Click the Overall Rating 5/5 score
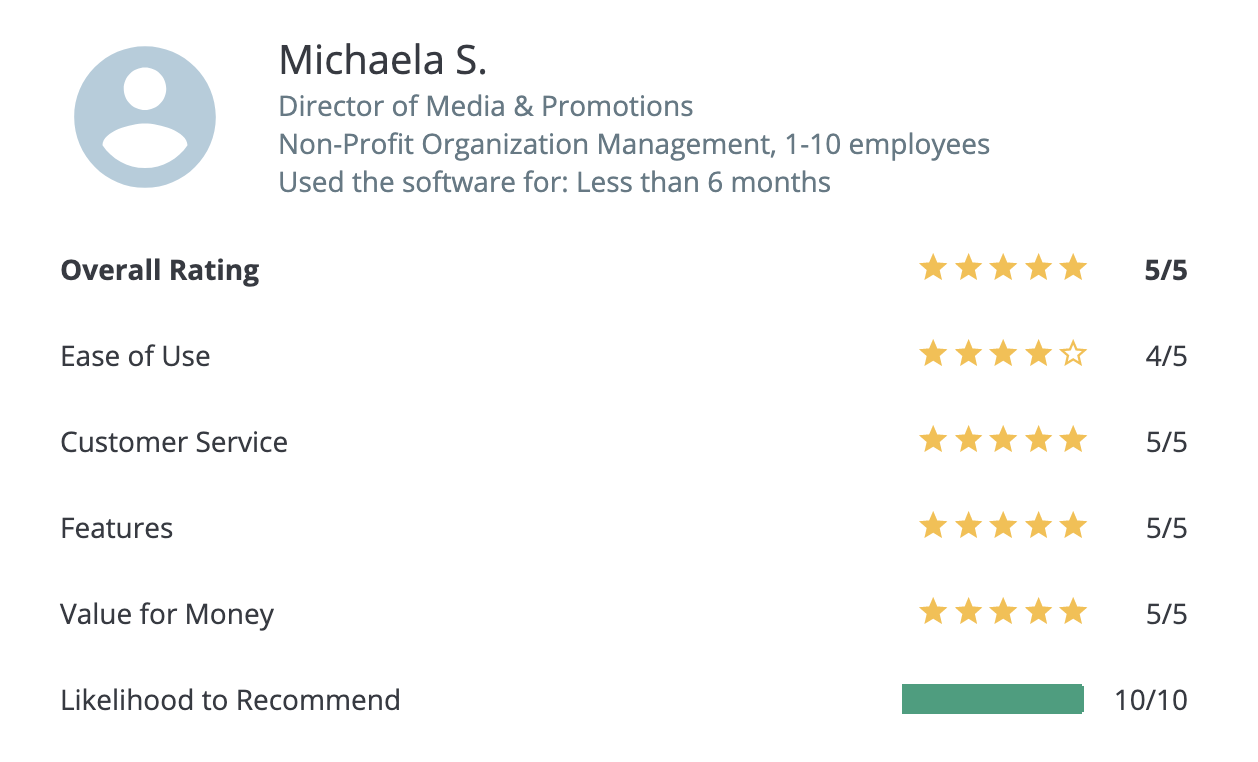This screenshot has width=1258, height=762. click(1167, 270)
